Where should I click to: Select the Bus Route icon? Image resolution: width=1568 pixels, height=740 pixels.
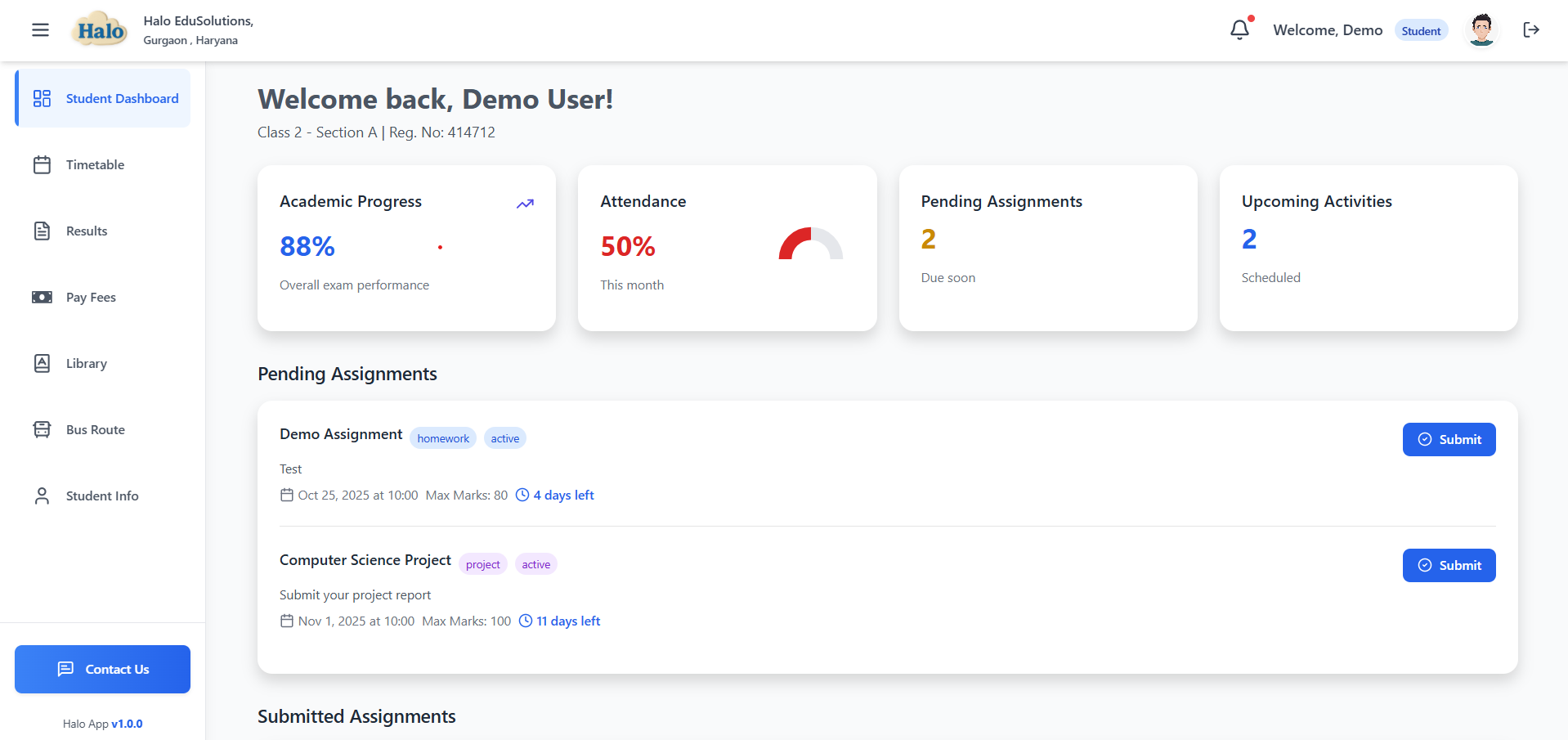point(42,429)
